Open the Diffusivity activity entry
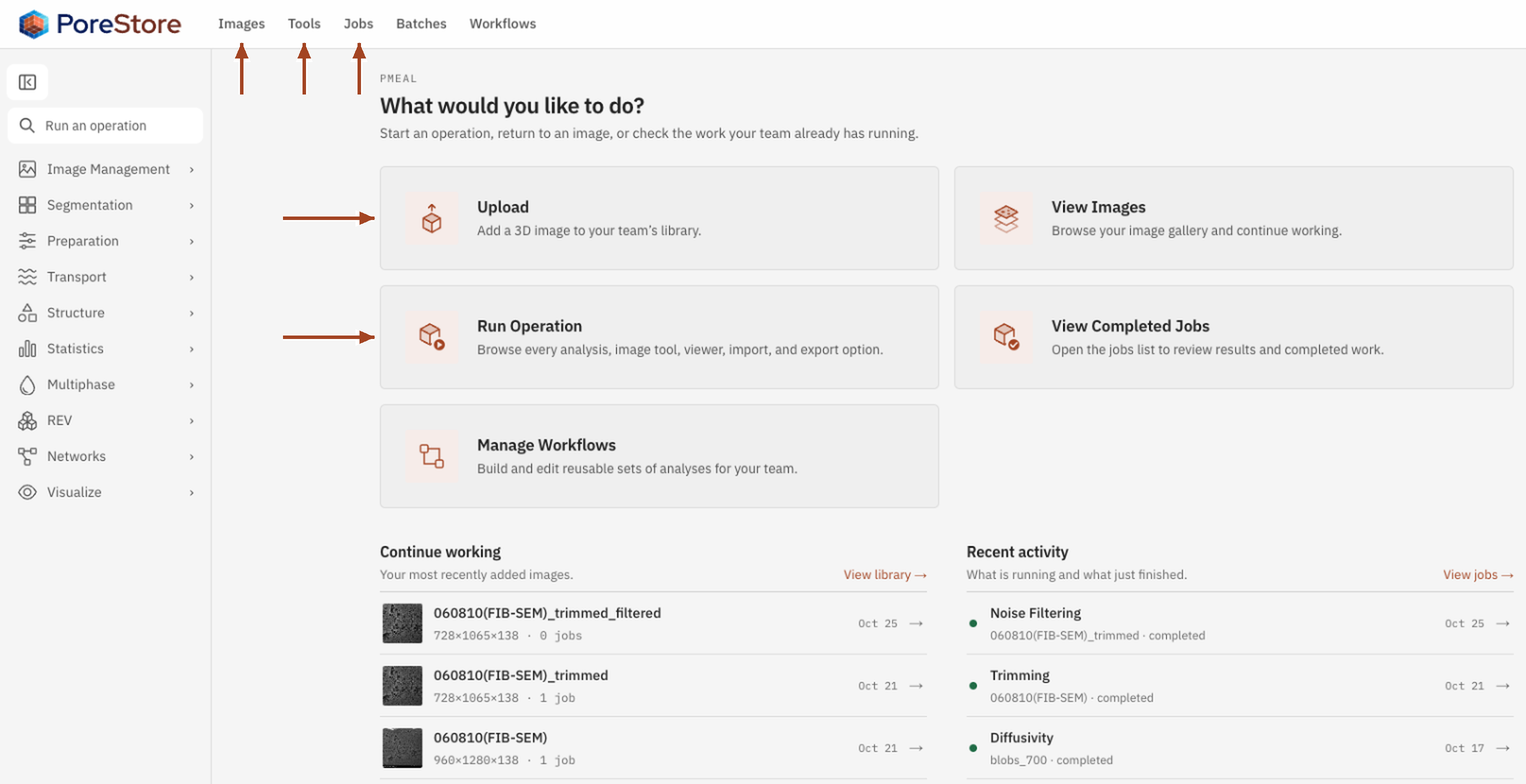This screenshot has width=1526, height=784. (1239, 748)
